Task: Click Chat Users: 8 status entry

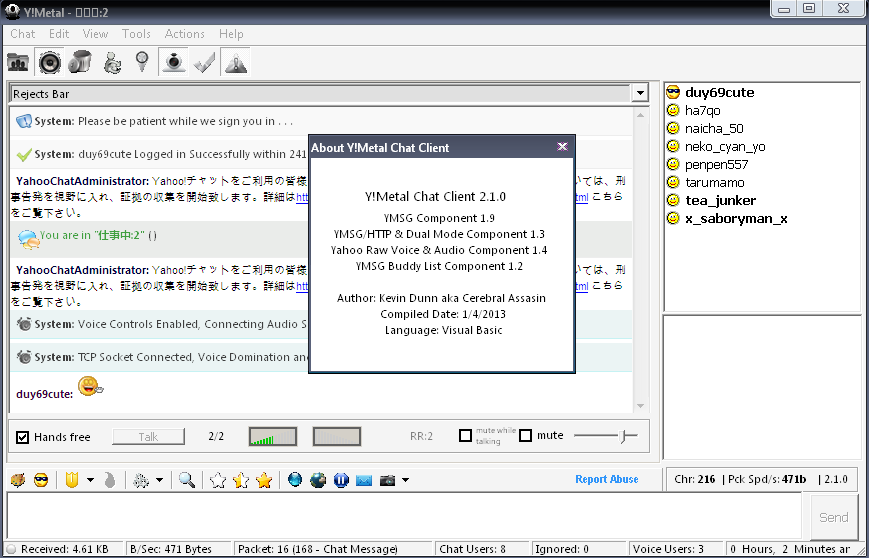Action: click(x=482, y=549)
